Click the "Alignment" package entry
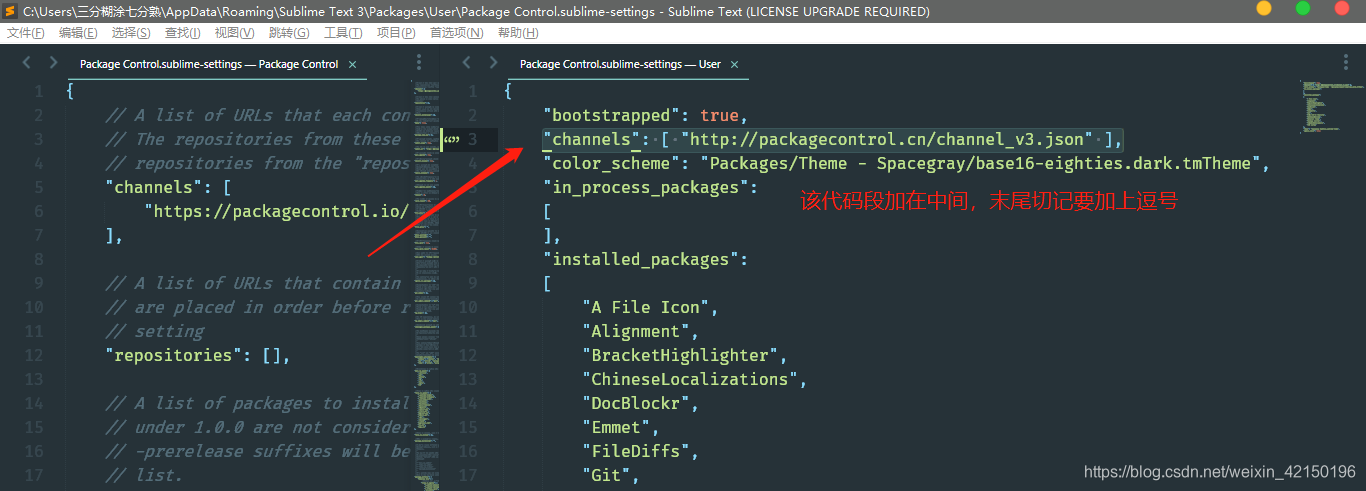 pos(636,331)
